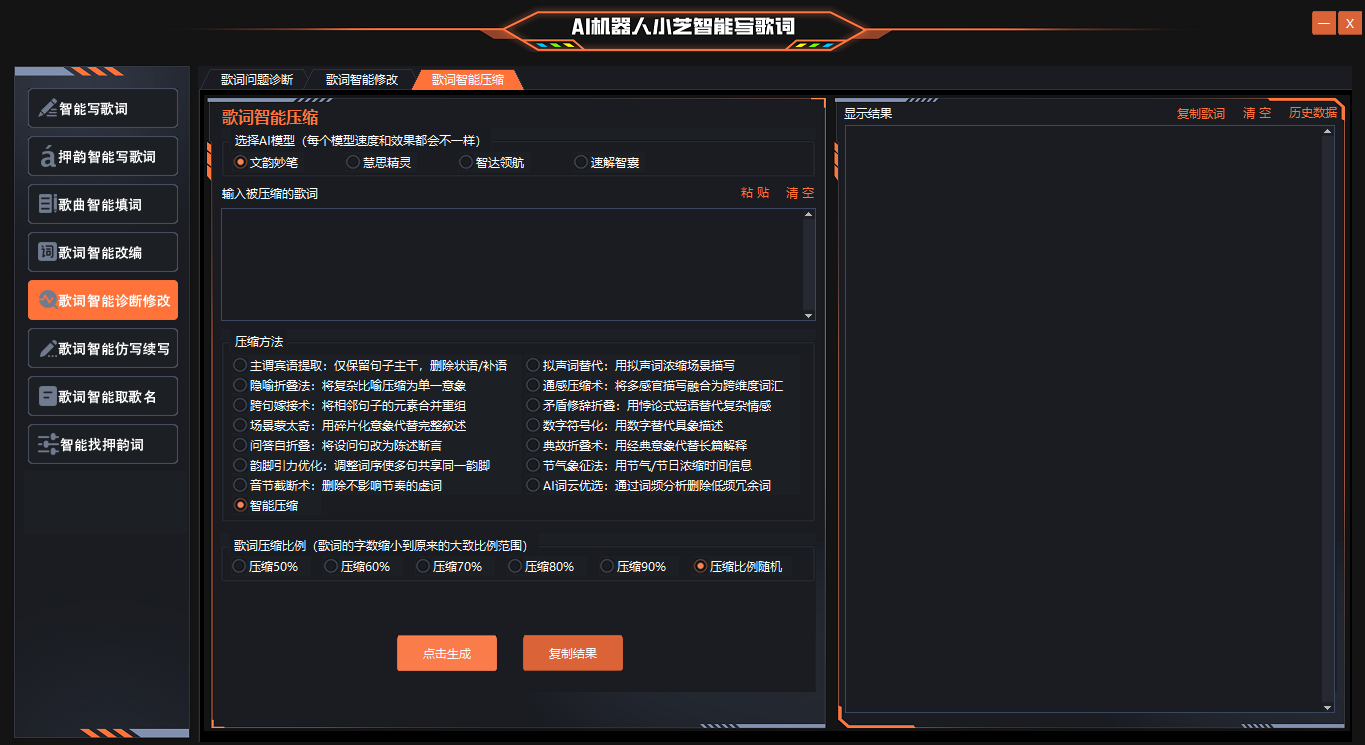This screenshot has width=1365, height=745.
Task: Click up arrow of results panel scrollbar
Action: [1327, 132]
